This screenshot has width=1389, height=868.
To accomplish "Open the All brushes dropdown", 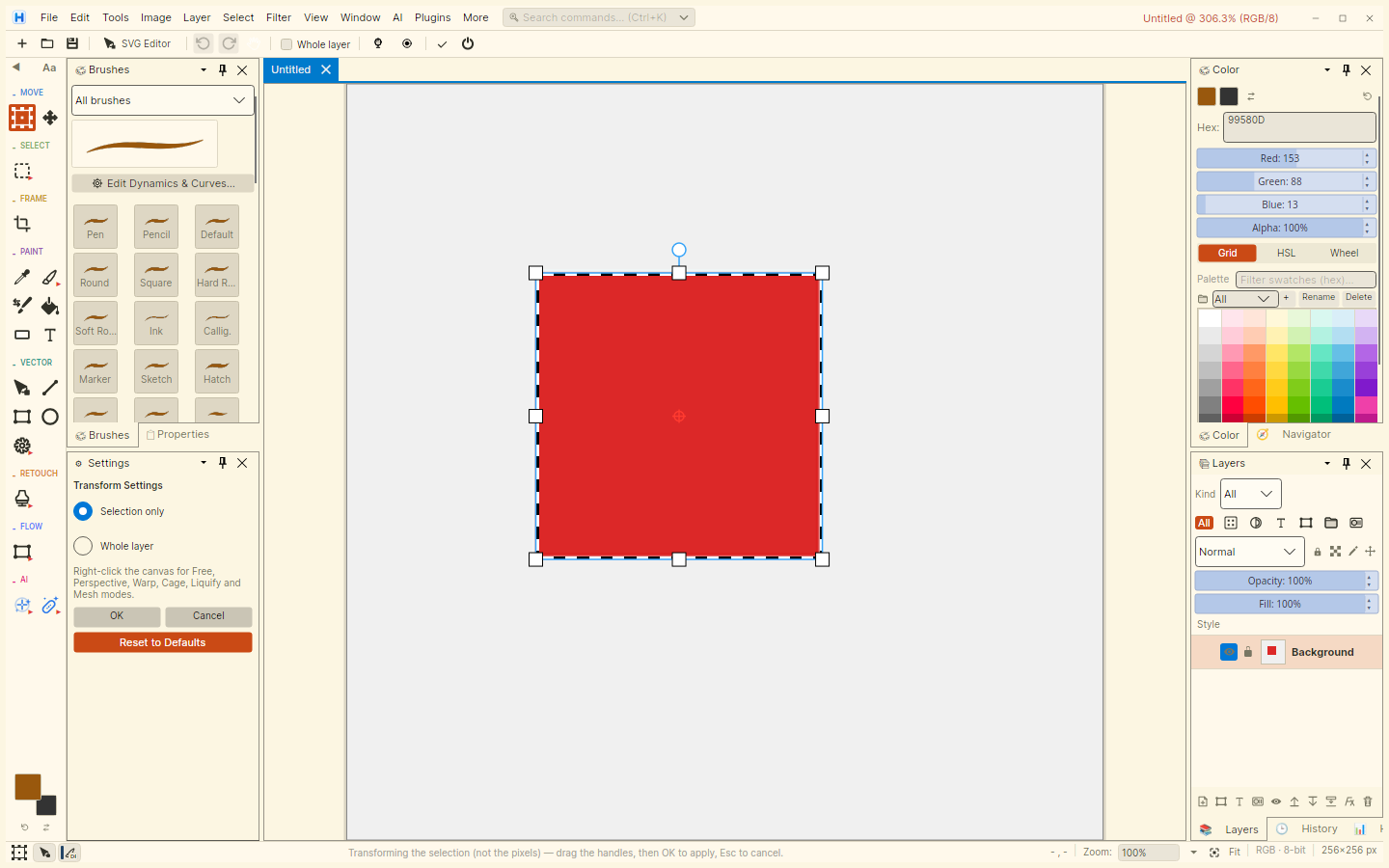I will click(163, 100).
